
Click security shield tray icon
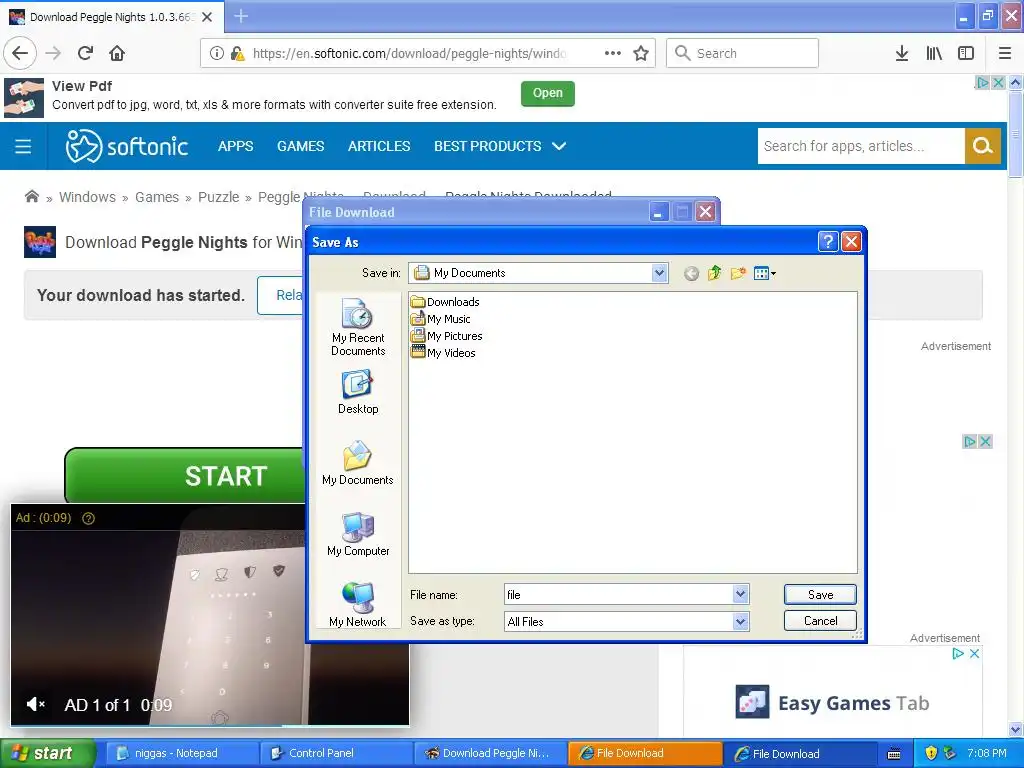click(931, 753)
